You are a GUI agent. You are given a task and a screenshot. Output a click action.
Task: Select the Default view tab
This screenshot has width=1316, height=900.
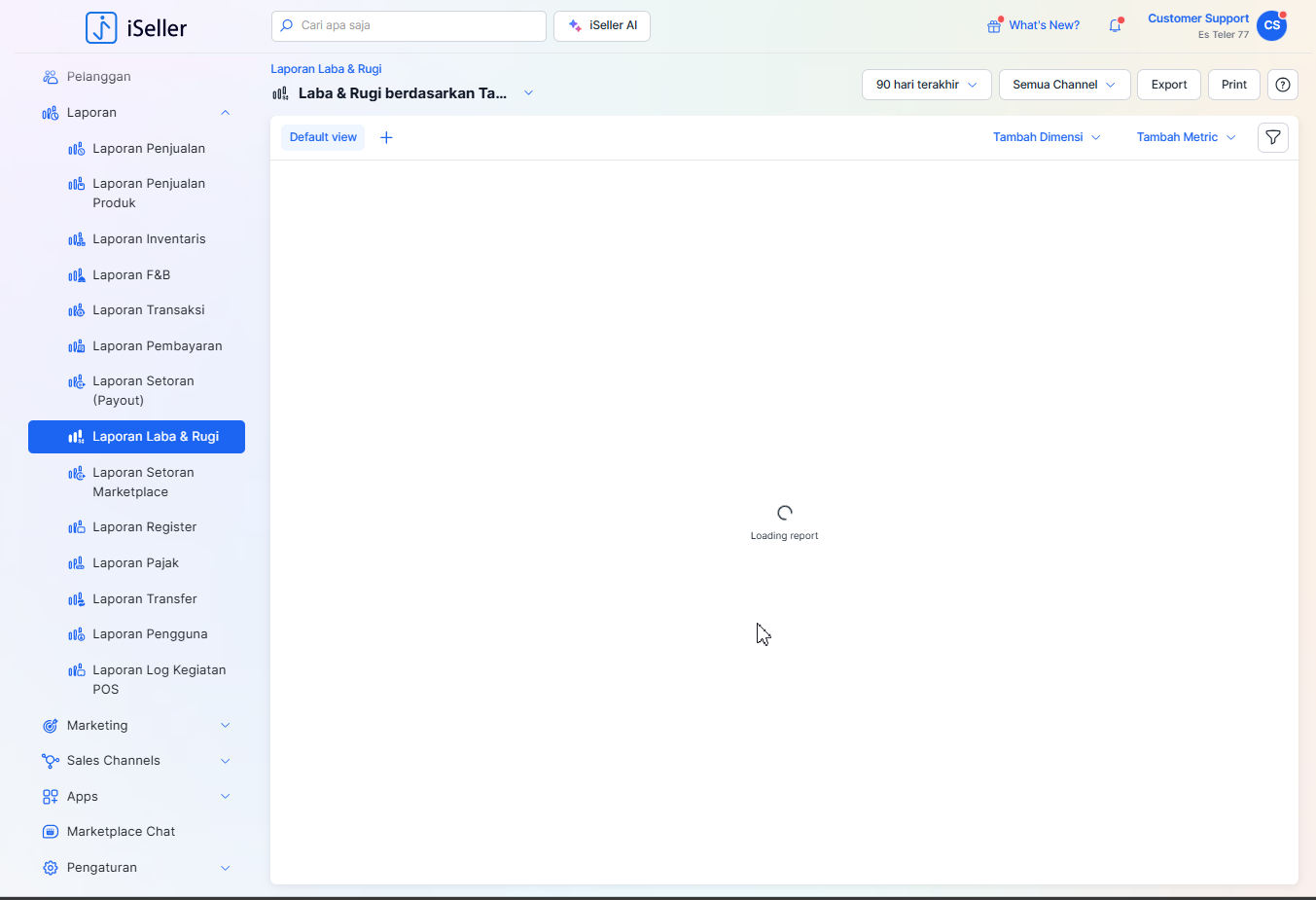pyautogui.click(x=323, y=137)
